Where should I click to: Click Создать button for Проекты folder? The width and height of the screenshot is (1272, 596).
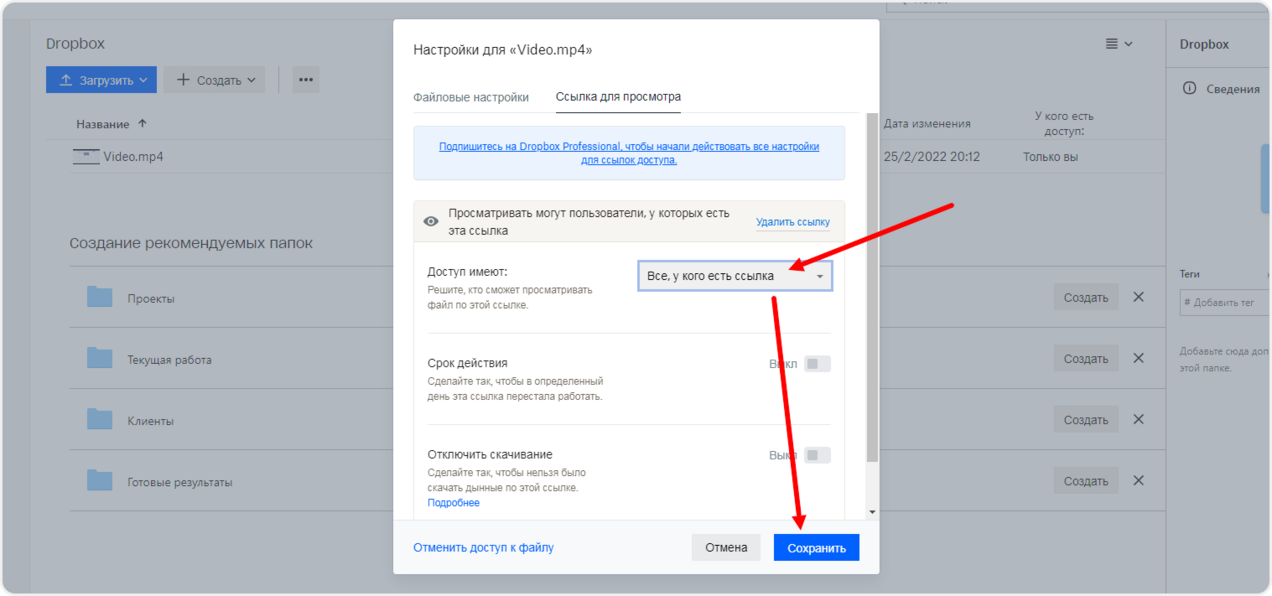click(1086, 297)
